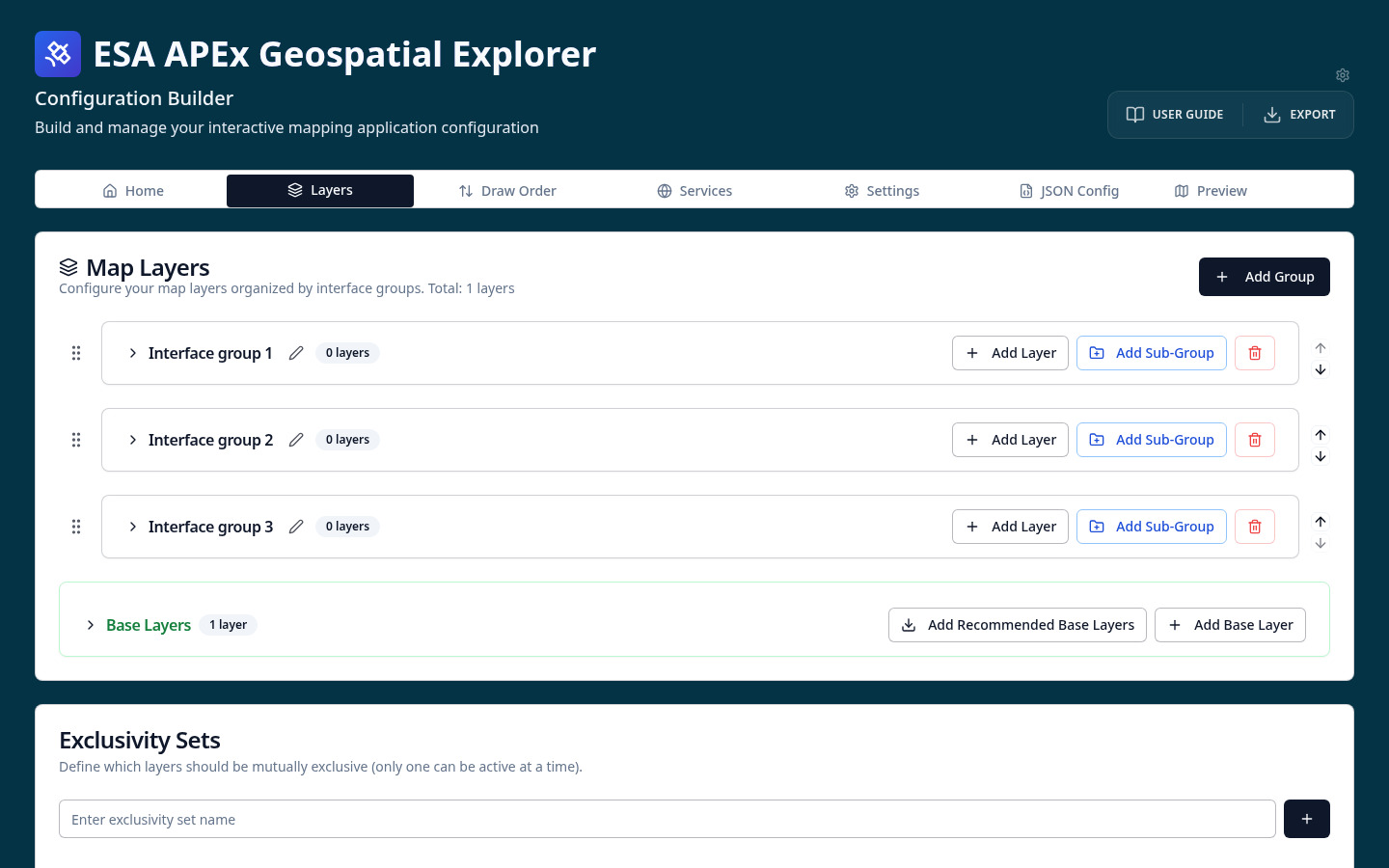Click the '0 layers' badge of Interface group 2
Viewport: 1389px width, 868px height.
click(x=347, y=440)
